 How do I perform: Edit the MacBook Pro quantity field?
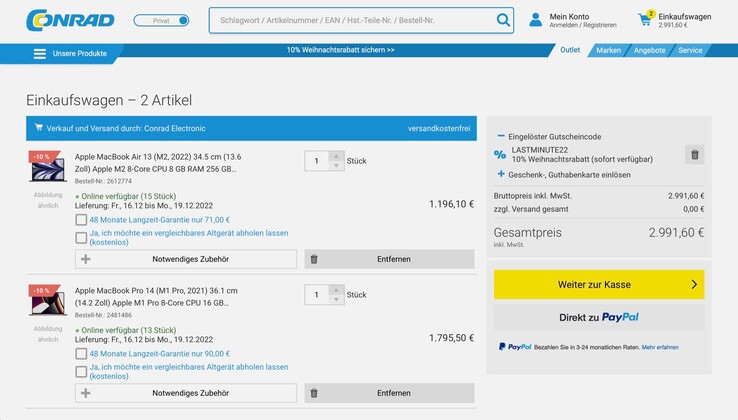pyautogui.click(x=317, y=295)
